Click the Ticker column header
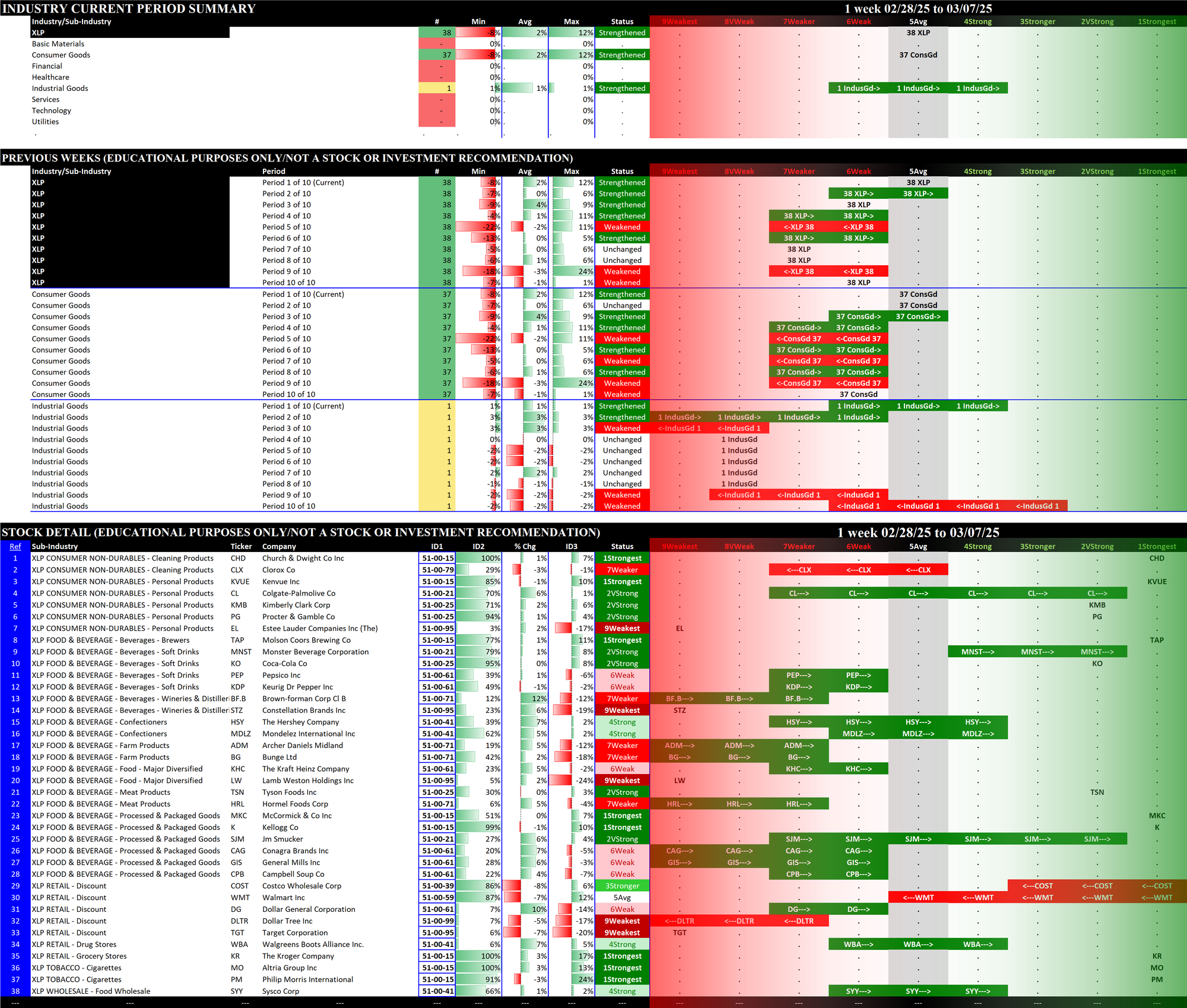This screenshot has width=1187, height=1008. 241,547
